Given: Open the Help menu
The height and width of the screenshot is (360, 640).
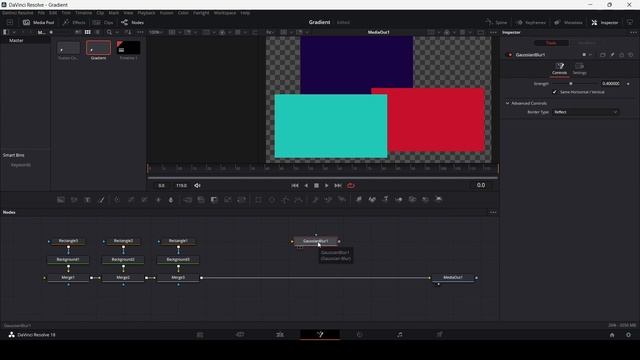Looking at the screenshot, I should tap(245, 13).
